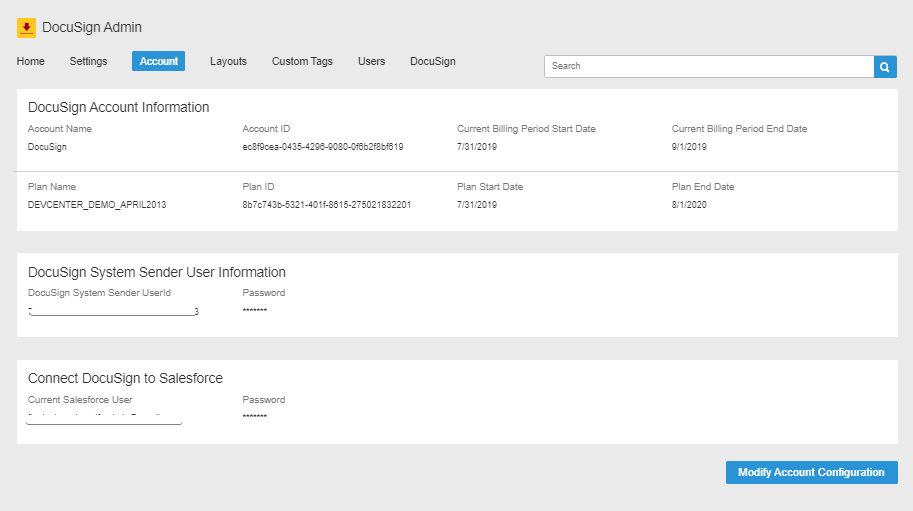Open the Settings tab

[88, 62]
